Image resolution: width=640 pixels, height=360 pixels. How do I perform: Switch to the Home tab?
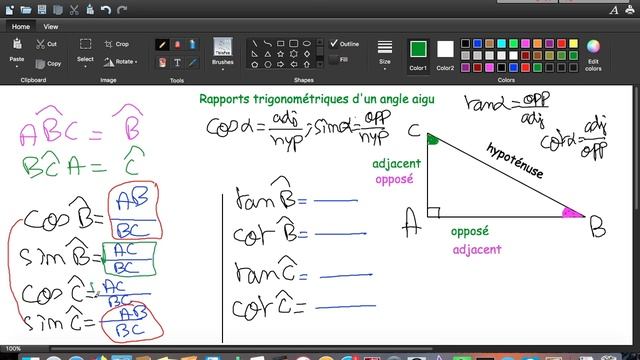20,27
